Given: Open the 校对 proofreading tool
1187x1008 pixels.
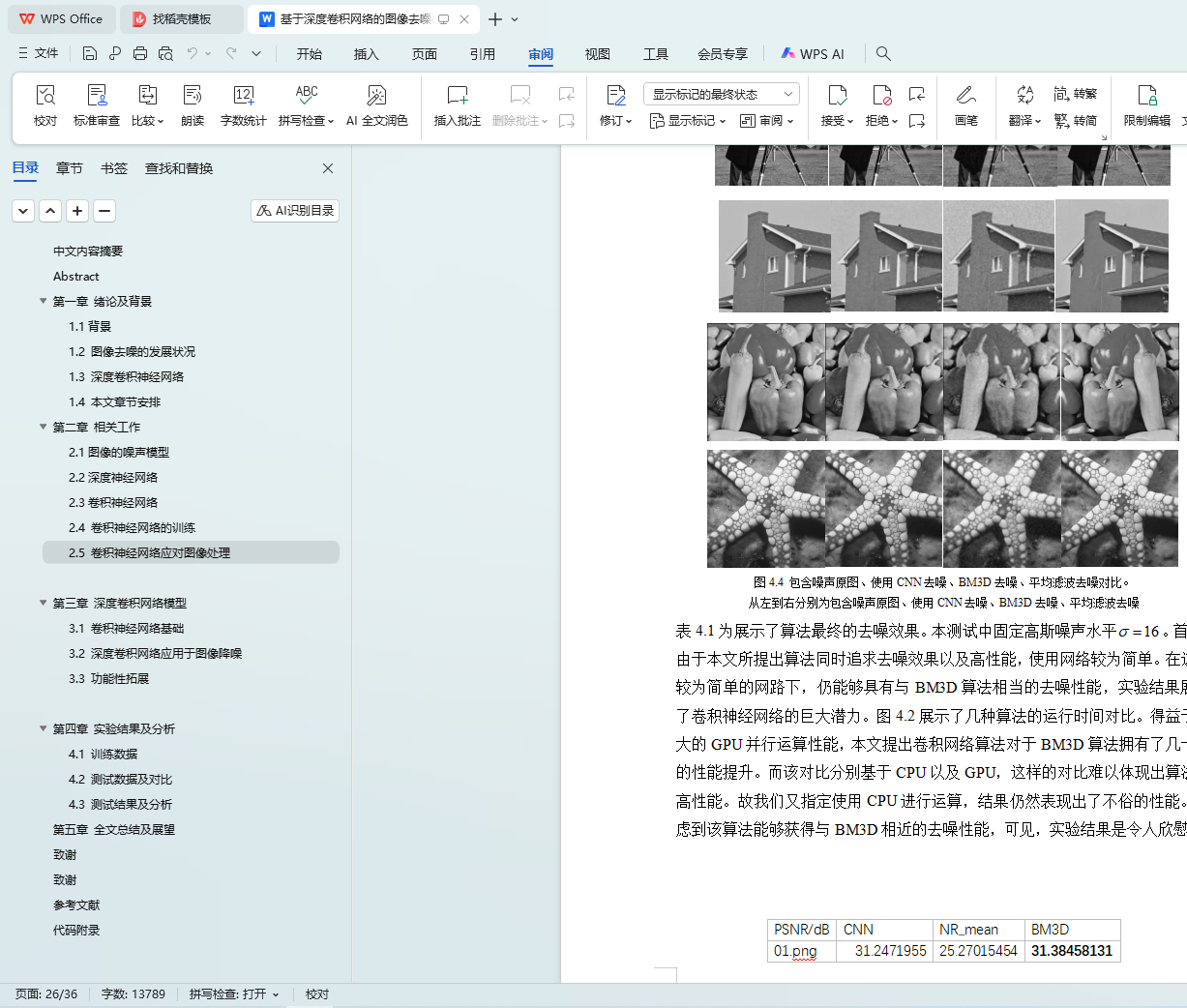Looking at the screenshot, I should pyautogui.click(x=45, y=105).
